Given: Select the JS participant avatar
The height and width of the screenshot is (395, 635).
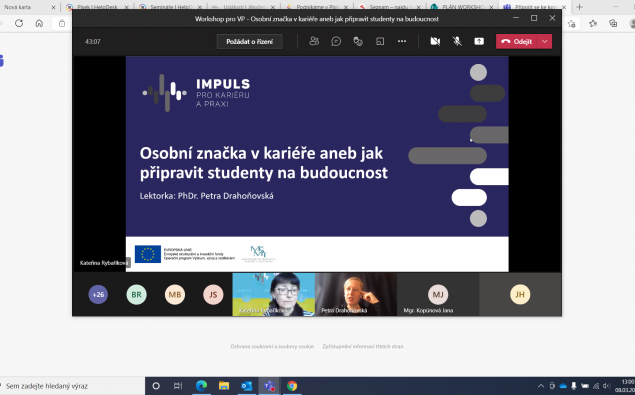Looking at the screenshot, I should (213, 295).
